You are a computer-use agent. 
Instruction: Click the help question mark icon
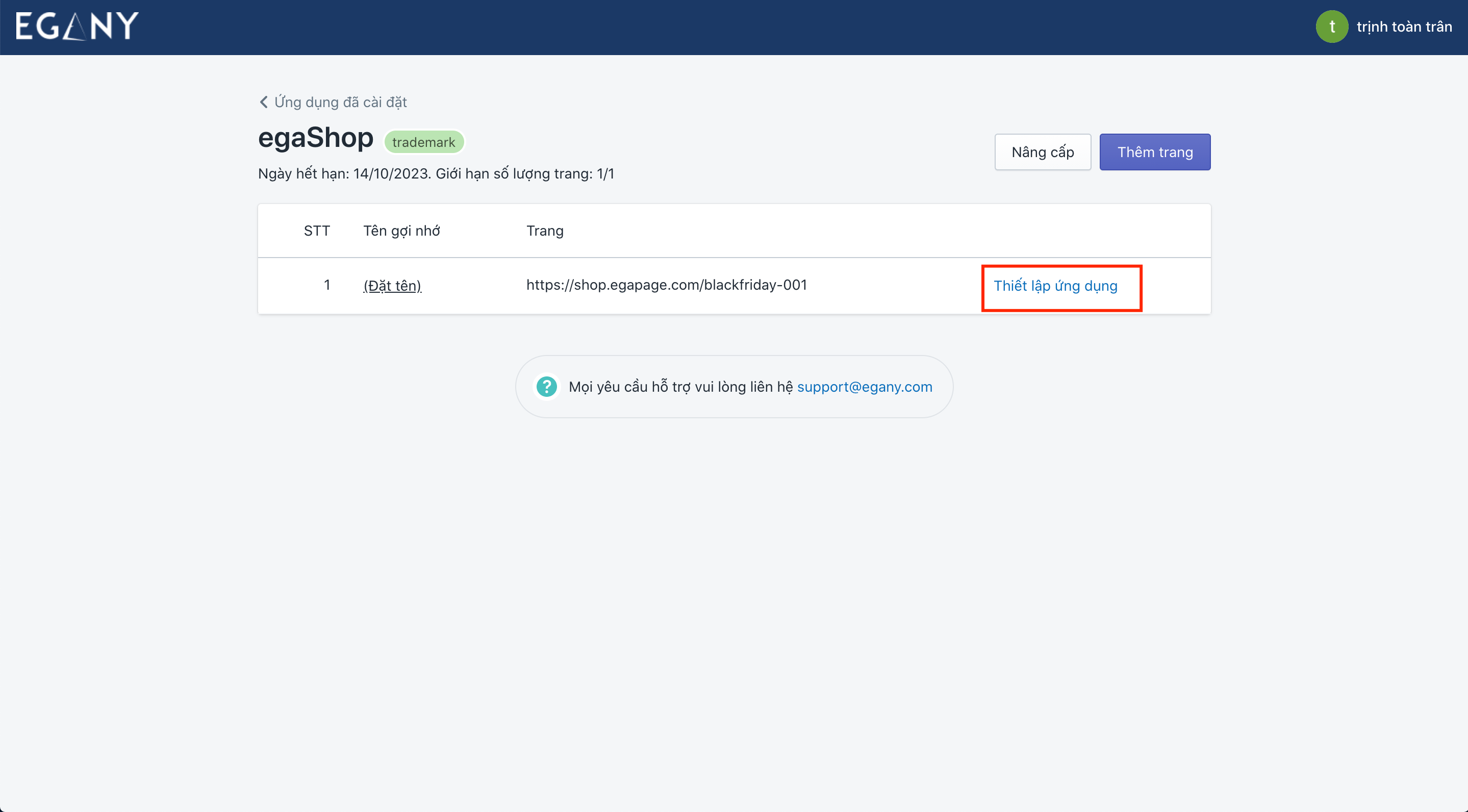pyautogui.click(x=546, y=387)
